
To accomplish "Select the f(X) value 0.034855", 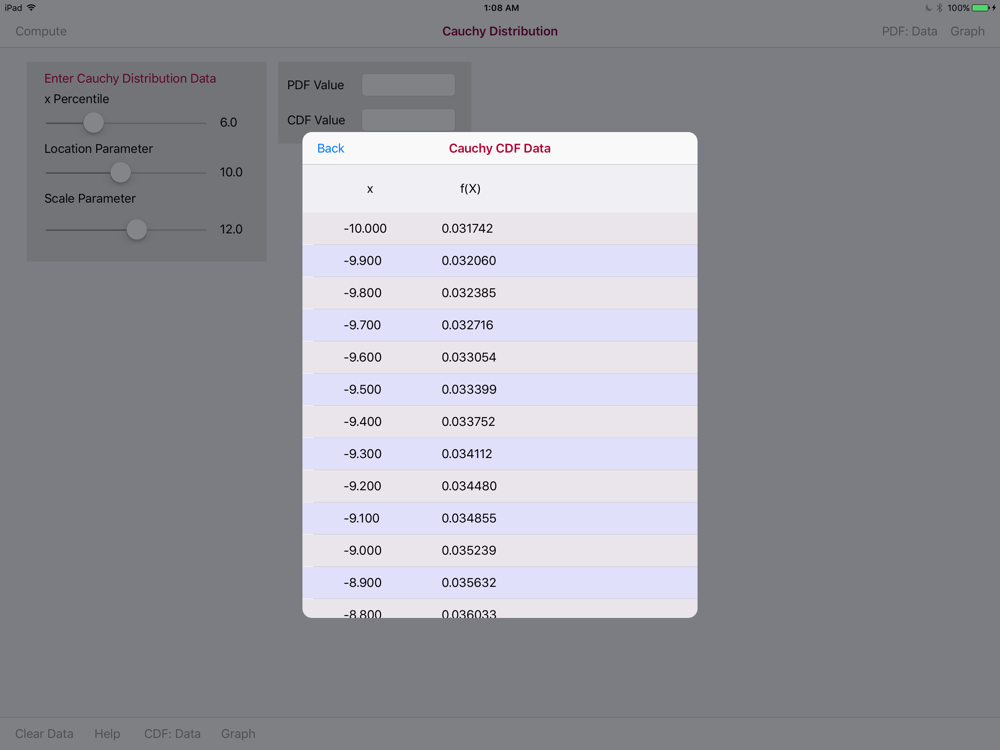I will (x=469, y=518).
